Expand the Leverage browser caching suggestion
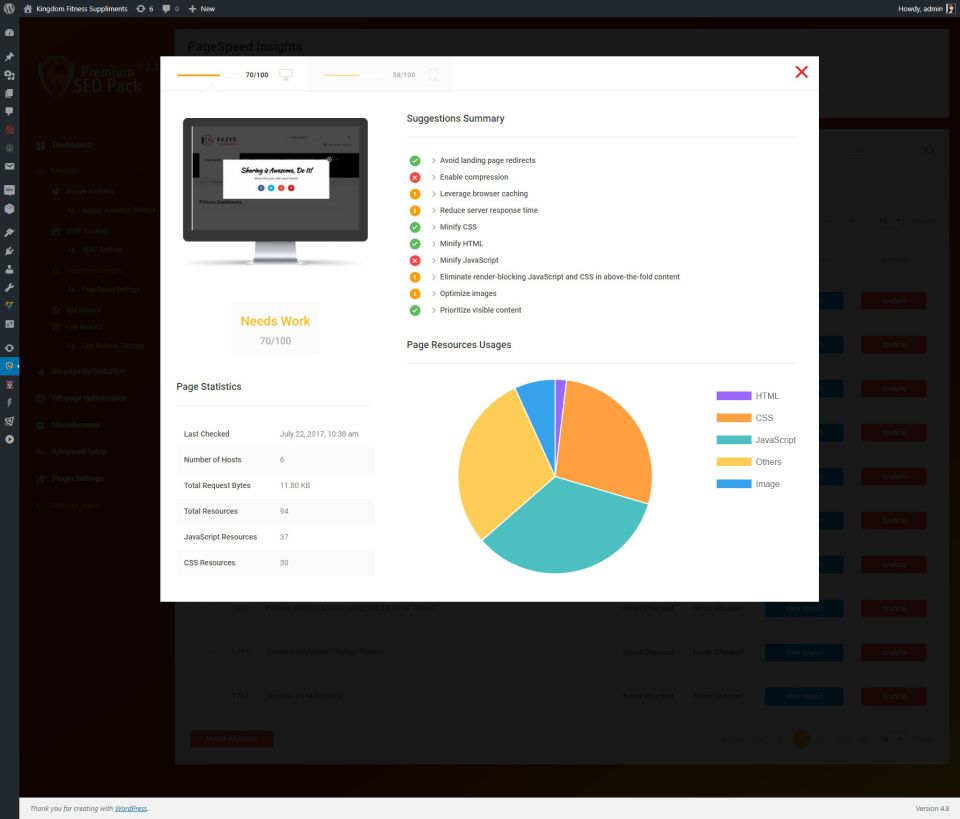This screenshot has height=819, width=960. (x=483, y=194)
